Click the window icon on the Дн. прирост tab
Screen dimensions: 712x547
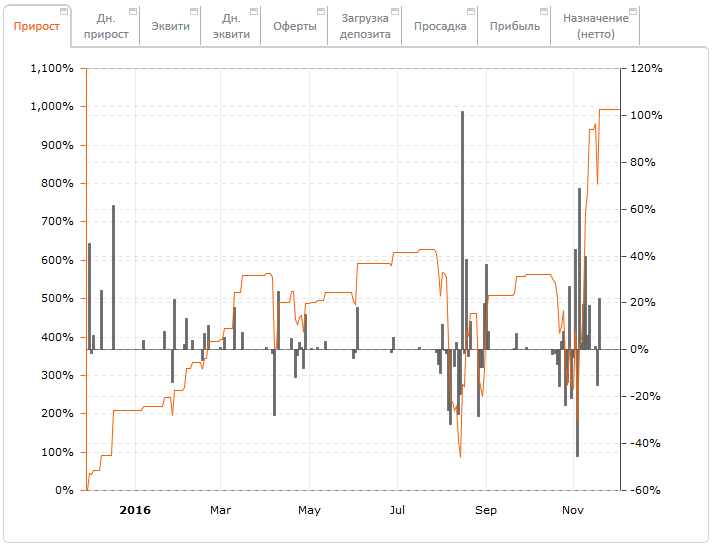(x=132, y=12)
